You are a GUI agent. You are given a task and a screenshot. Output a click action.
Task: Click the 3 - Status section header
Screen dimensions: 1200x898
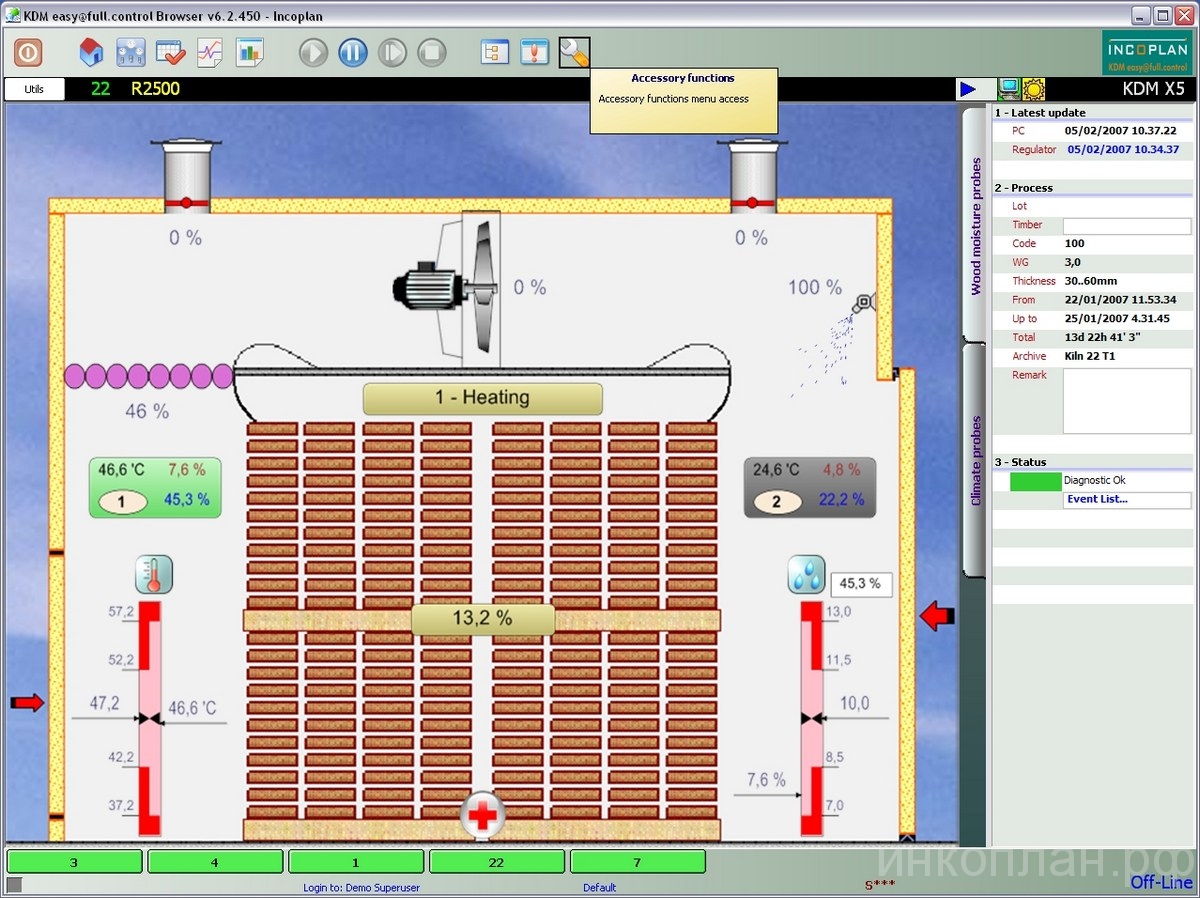point(1020,462)
